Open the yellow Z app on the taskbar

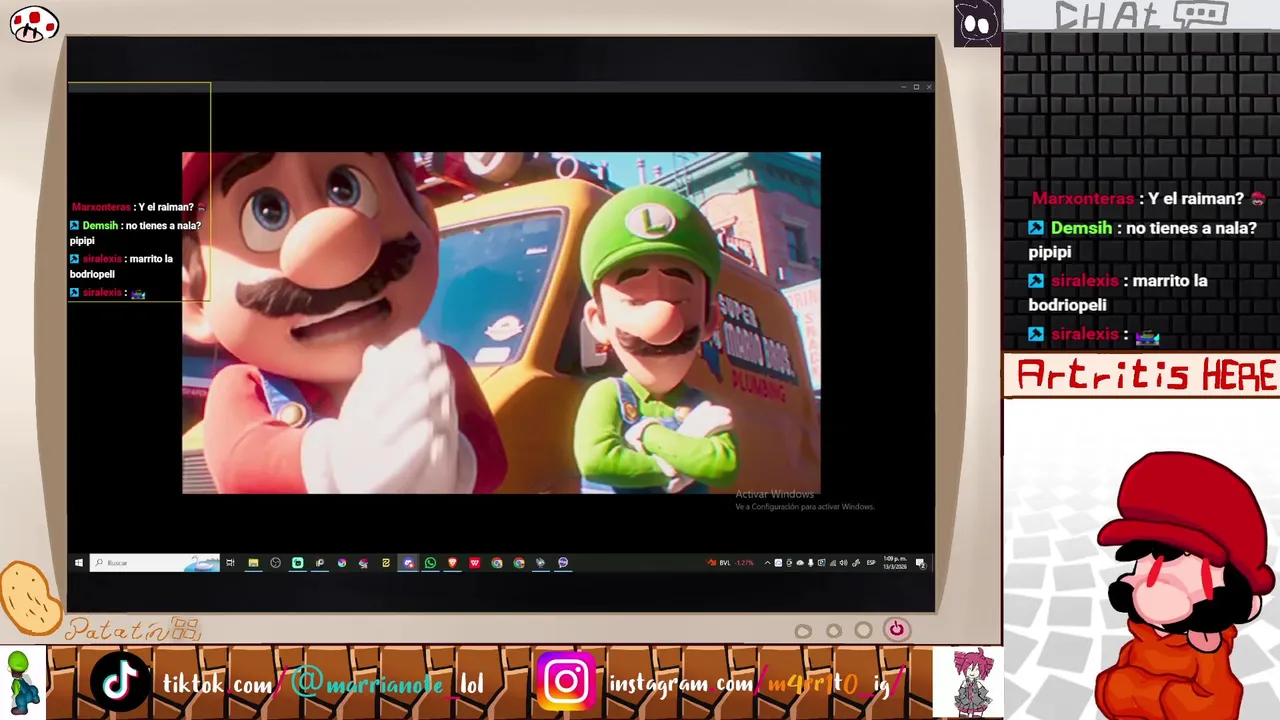(x=385, y=563)
